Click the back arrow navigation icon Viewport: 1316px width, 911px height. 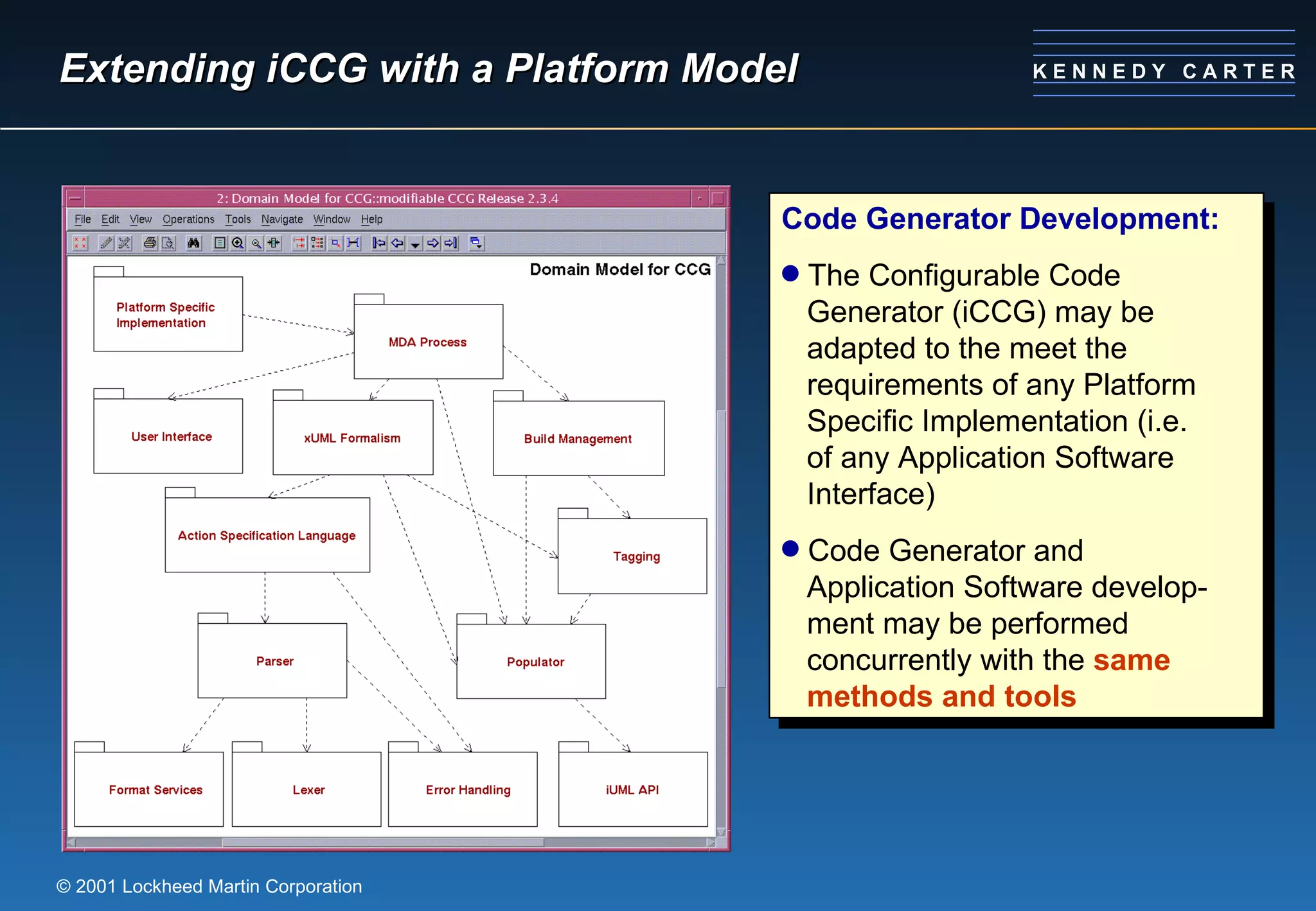(x=398, y=243)
